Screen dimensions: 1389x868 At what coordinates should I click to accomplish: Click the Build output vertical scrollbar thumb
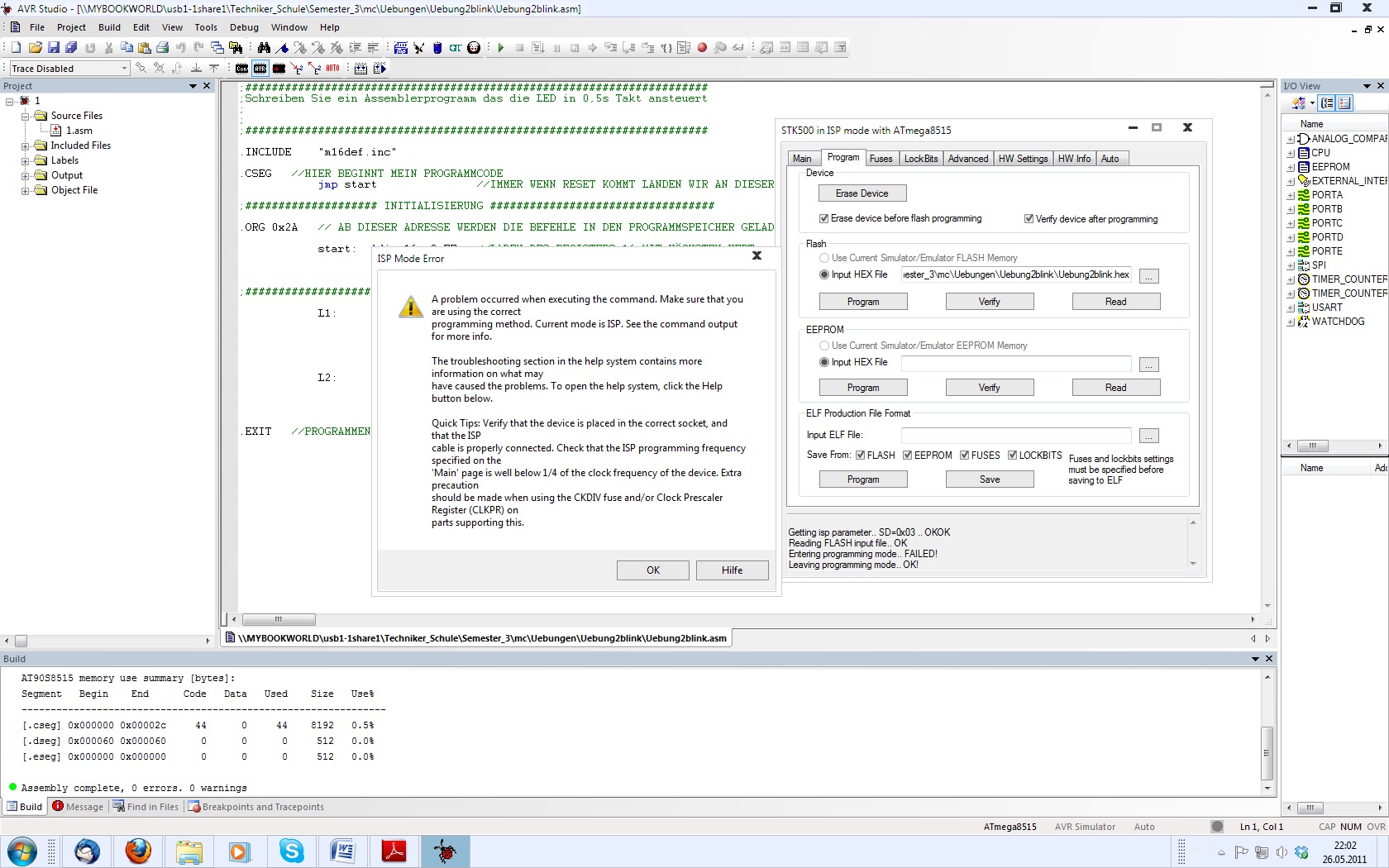[1267, 752]
